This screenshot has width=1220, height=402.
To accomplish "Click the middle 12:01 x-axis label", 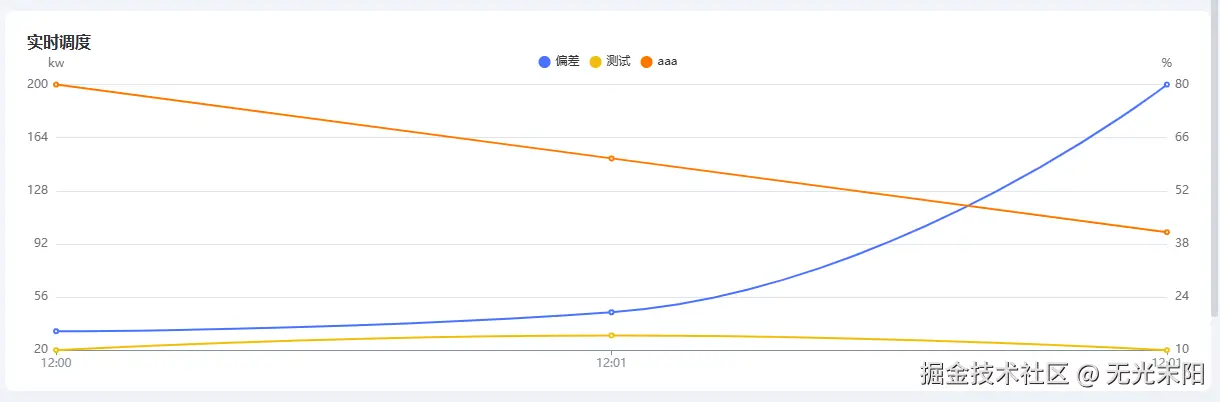I will pos(611,363).
